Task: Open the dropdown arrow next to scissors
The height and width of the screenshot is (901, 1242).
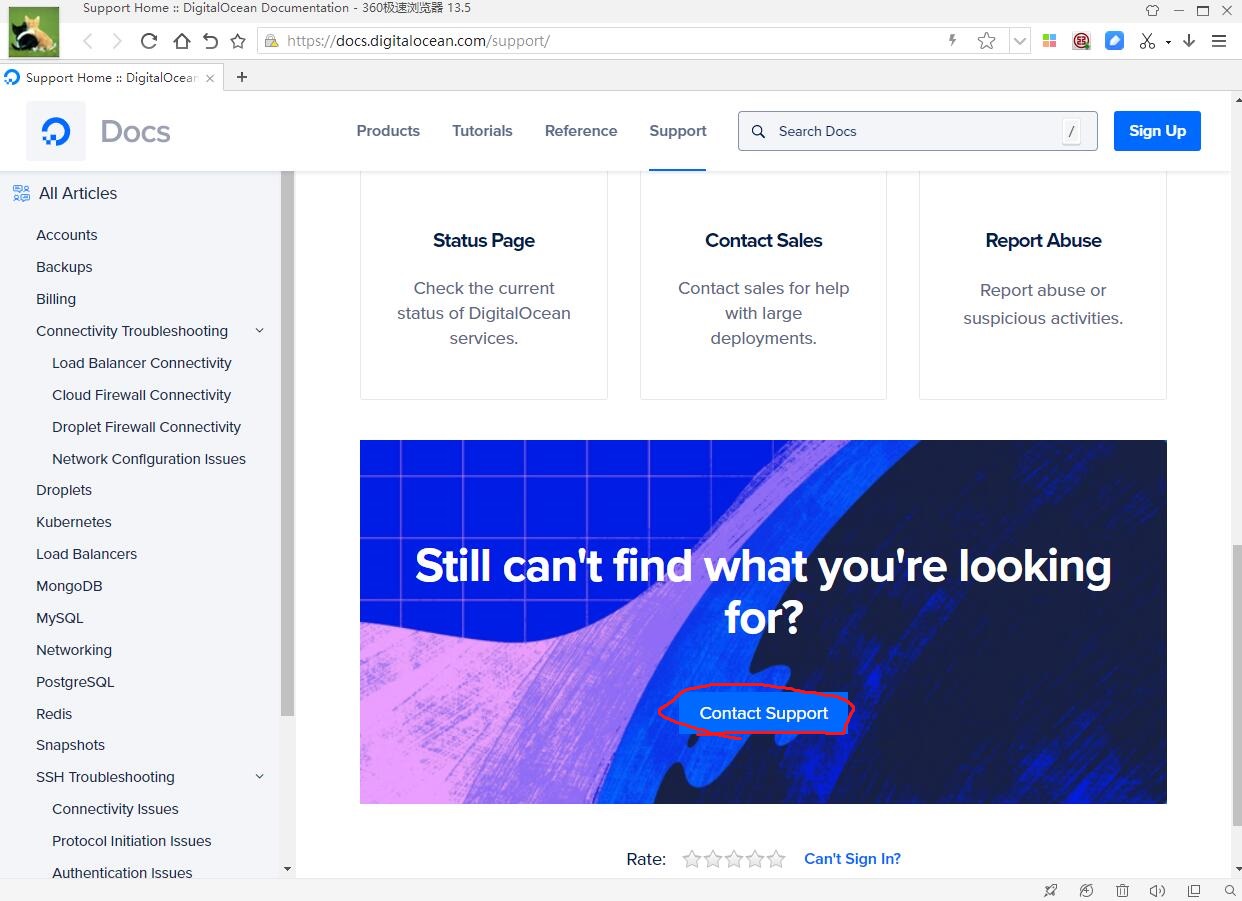Action: coord(1168,42)
